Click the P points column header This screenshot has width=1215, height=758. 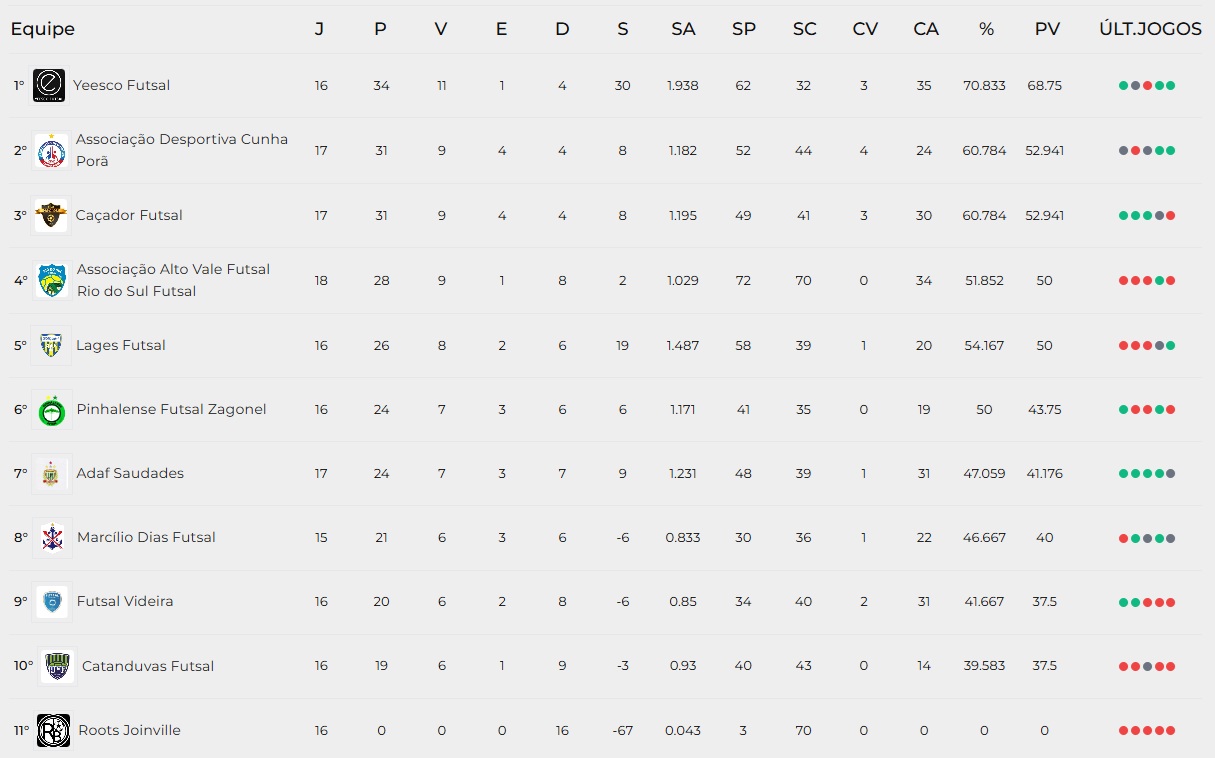380,29
